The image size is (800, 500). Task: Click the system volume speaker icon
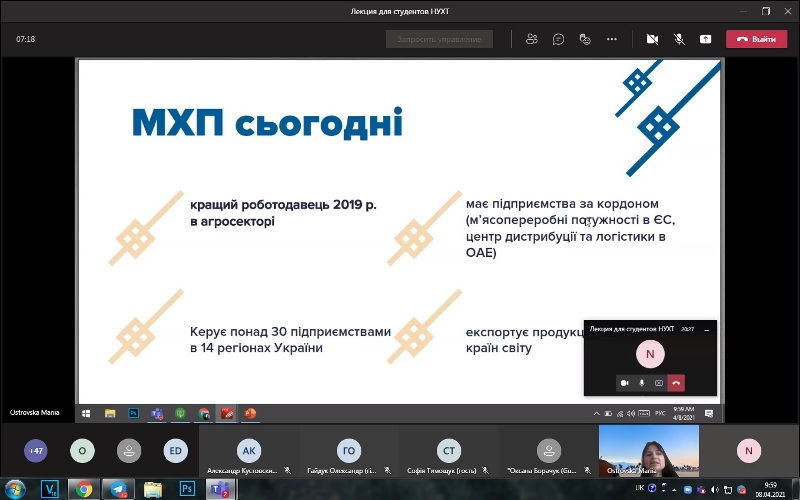coord(715,490)
